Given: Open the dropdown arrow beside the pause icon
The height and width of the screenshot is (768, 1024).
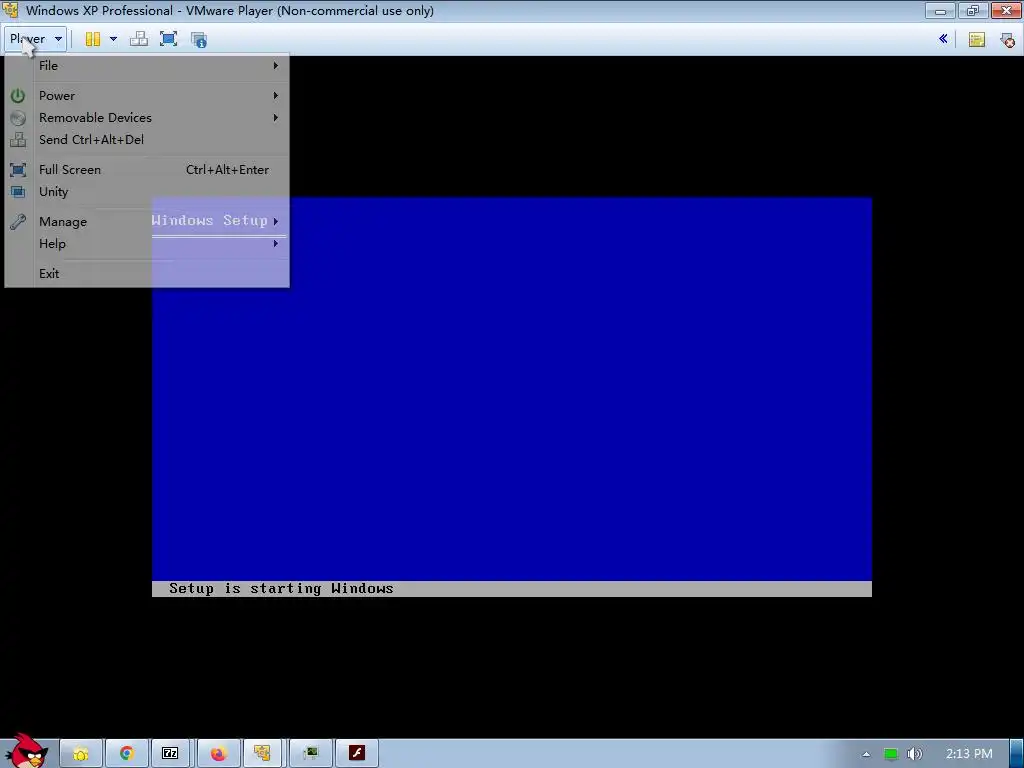Looking at the screenshot, I should click(x=113, y=39).
